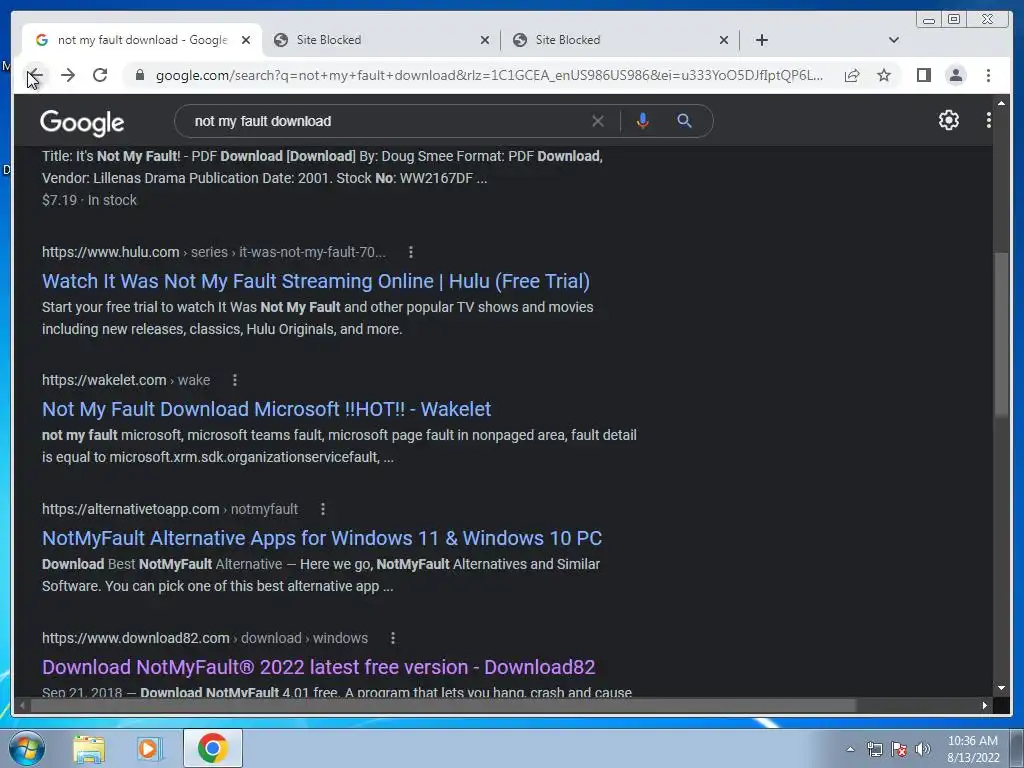Viewport: 1024px width, 768px height.
Task: View site information via padlock icon
Action: pyautogui.click(x=139, y=75)
